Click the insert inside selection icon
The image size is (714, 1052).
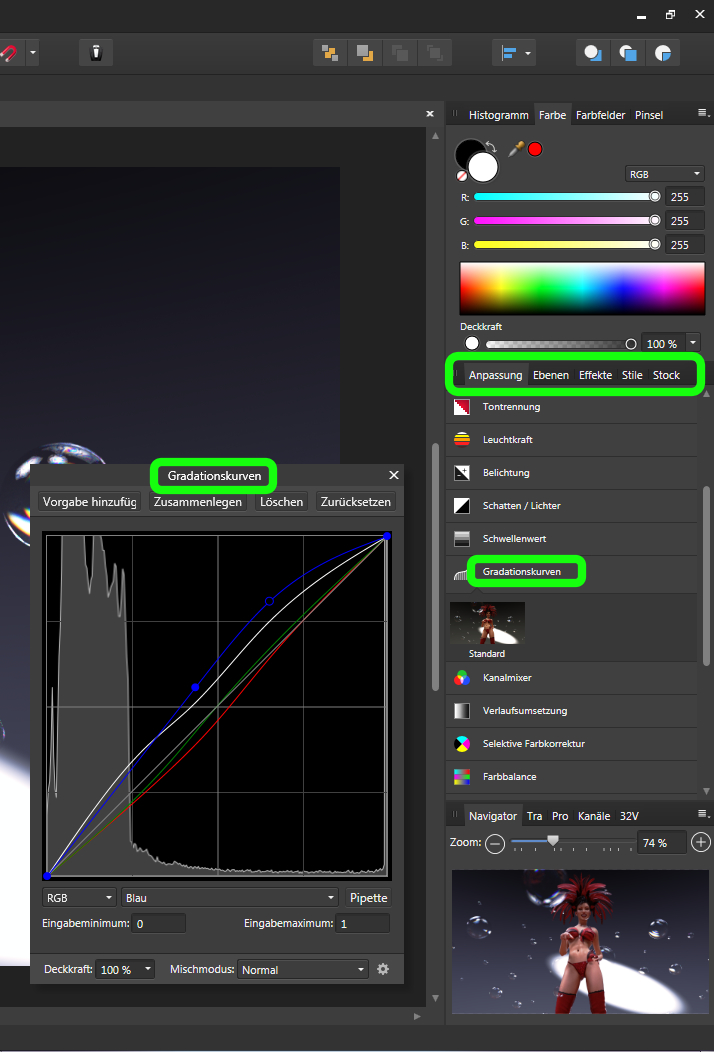(663, 52)
